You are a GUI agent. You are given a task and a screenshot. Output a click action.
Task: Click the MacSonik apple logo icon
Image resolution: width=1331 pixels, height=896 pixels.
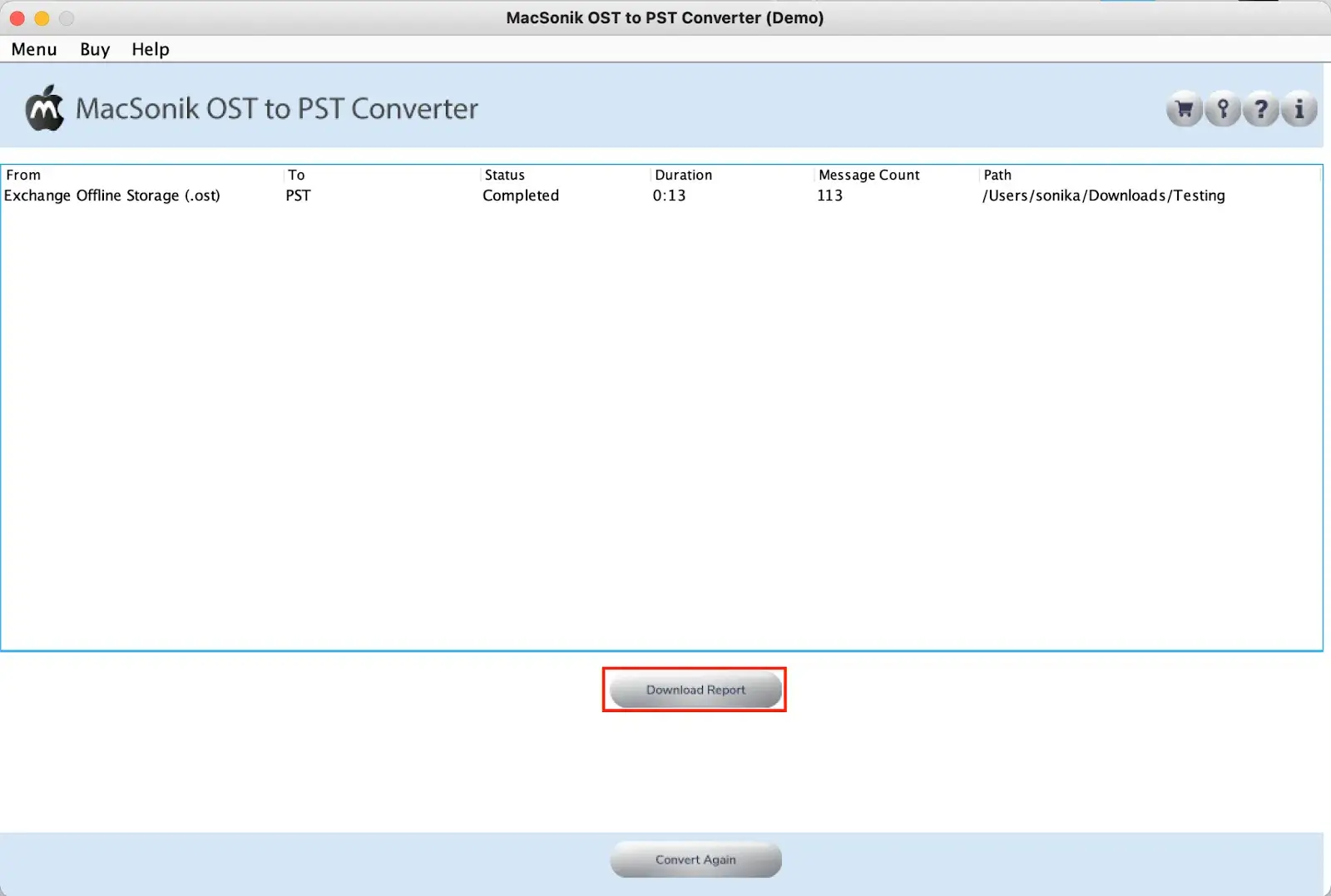(44, 108)
